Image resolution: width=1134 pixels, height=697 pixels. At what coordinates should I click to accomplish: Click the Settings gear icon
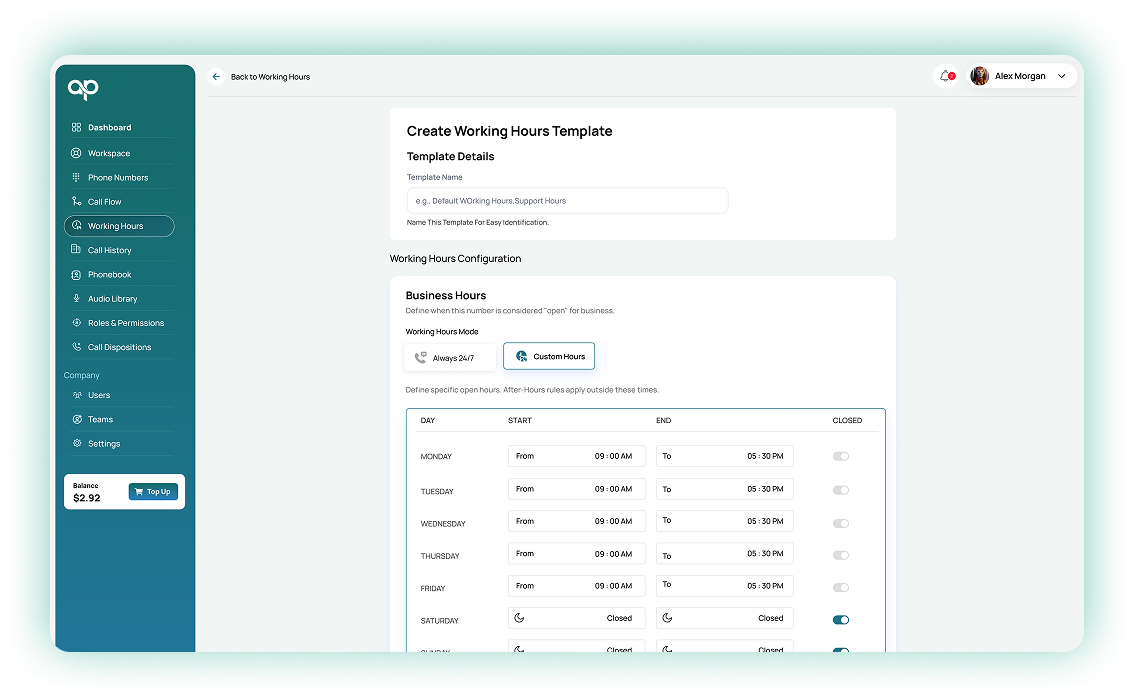click(76, 444)
